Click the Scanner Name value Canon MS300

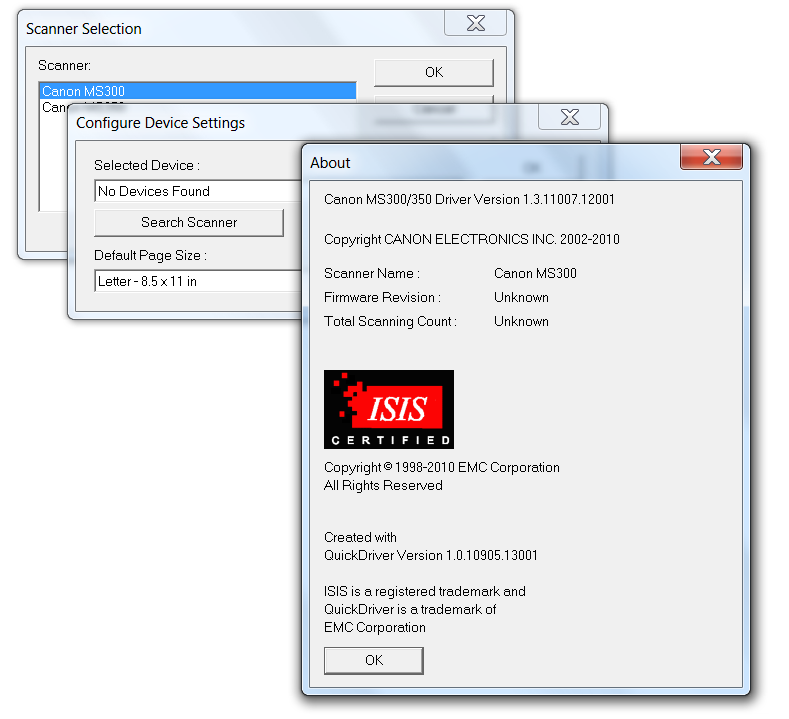[x=535, y=273]
